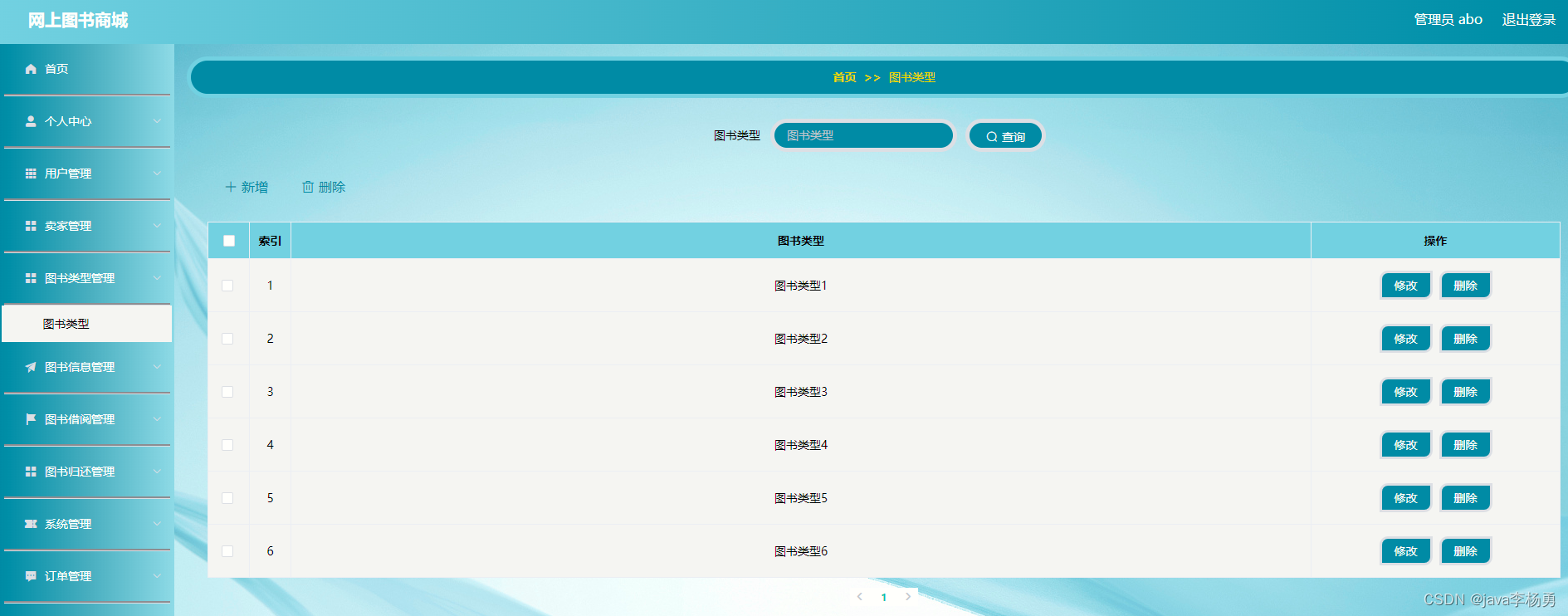1568x616 pixels.
Task: Click 删除 for row 图书类型3
Action: pyautogui.click(x=1466, y=392)
